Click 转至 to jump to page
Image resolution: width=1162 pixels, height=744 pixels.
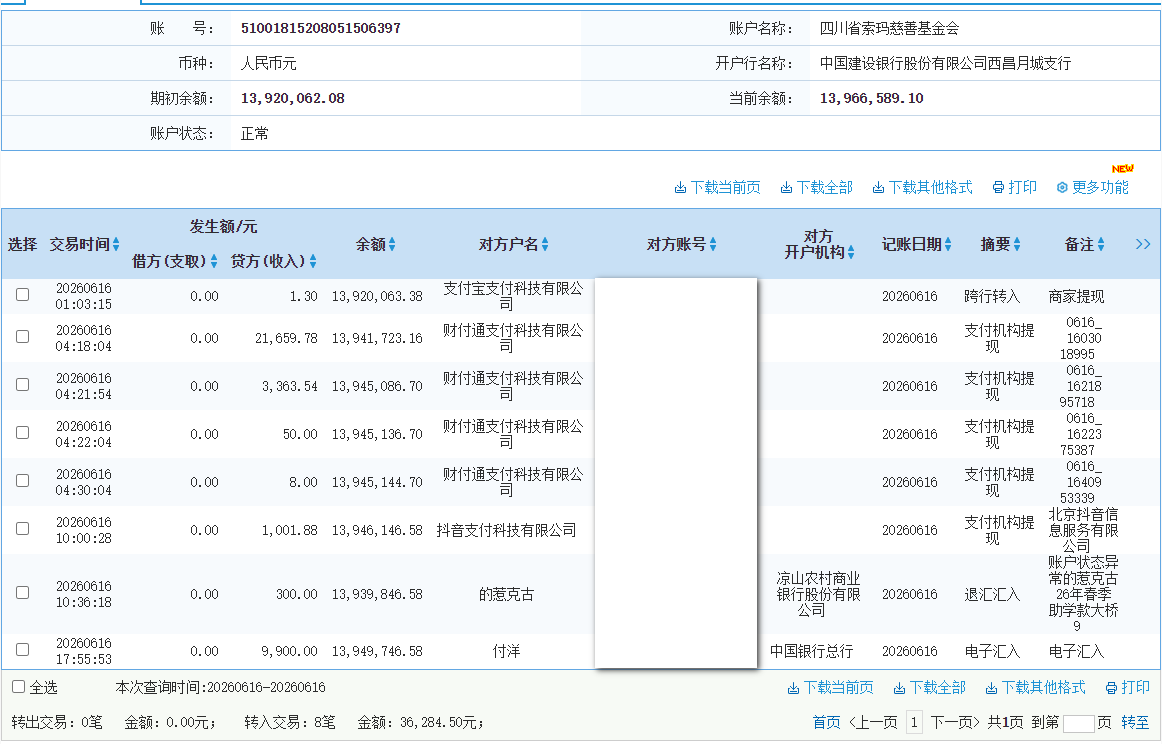click(x=1135, y=723)
